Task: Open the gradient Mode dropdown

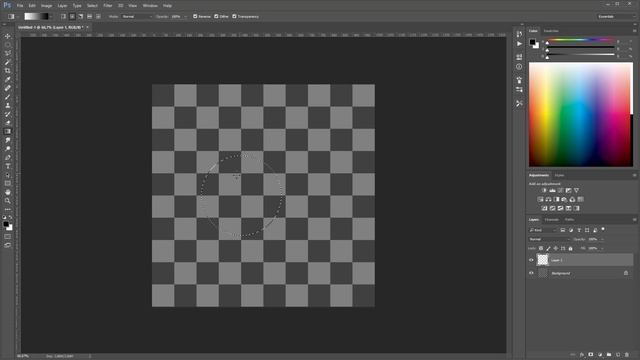Action: (137, 16)
